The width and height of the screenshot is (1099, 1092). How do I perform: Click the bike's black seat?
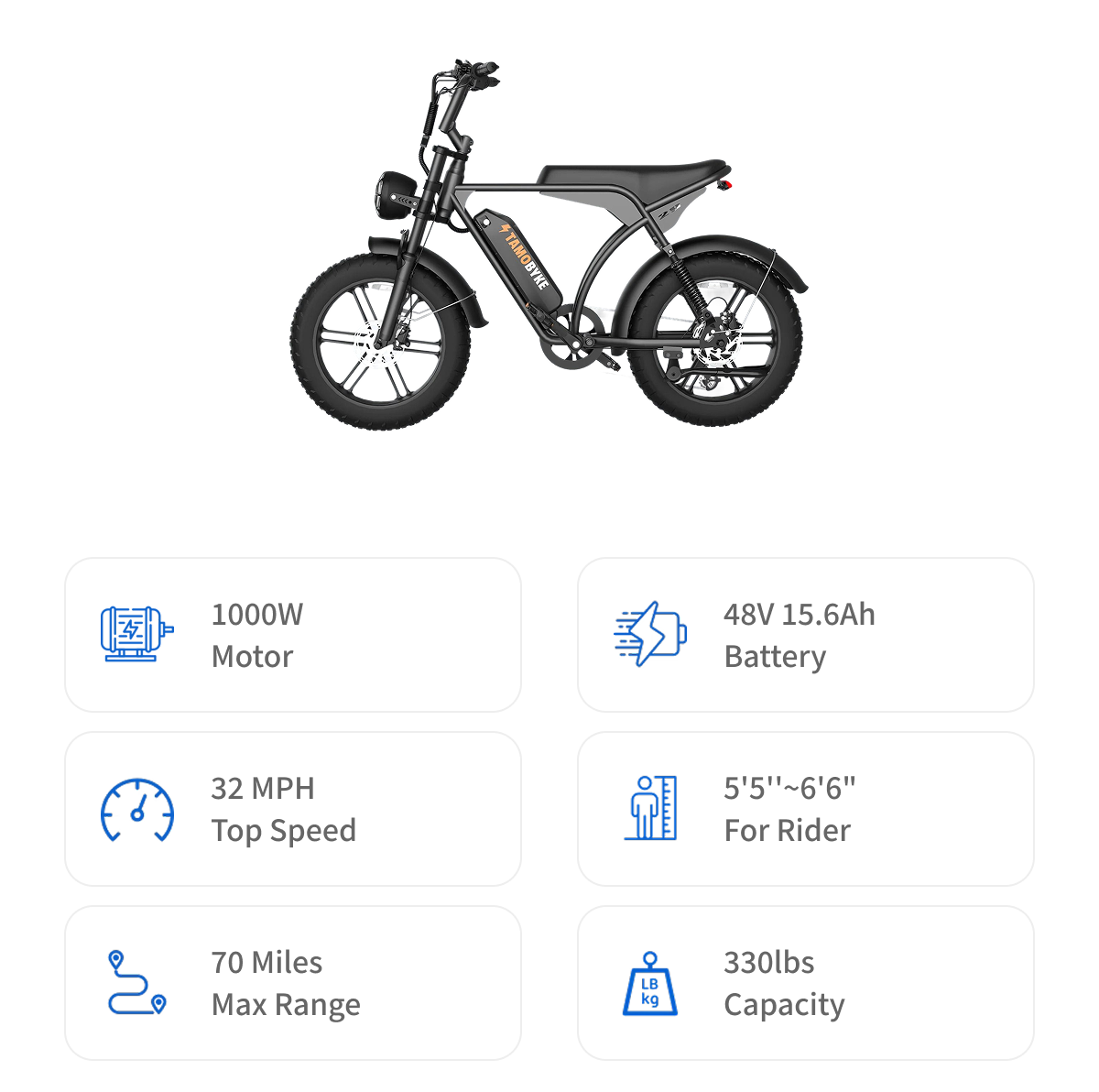632,173
